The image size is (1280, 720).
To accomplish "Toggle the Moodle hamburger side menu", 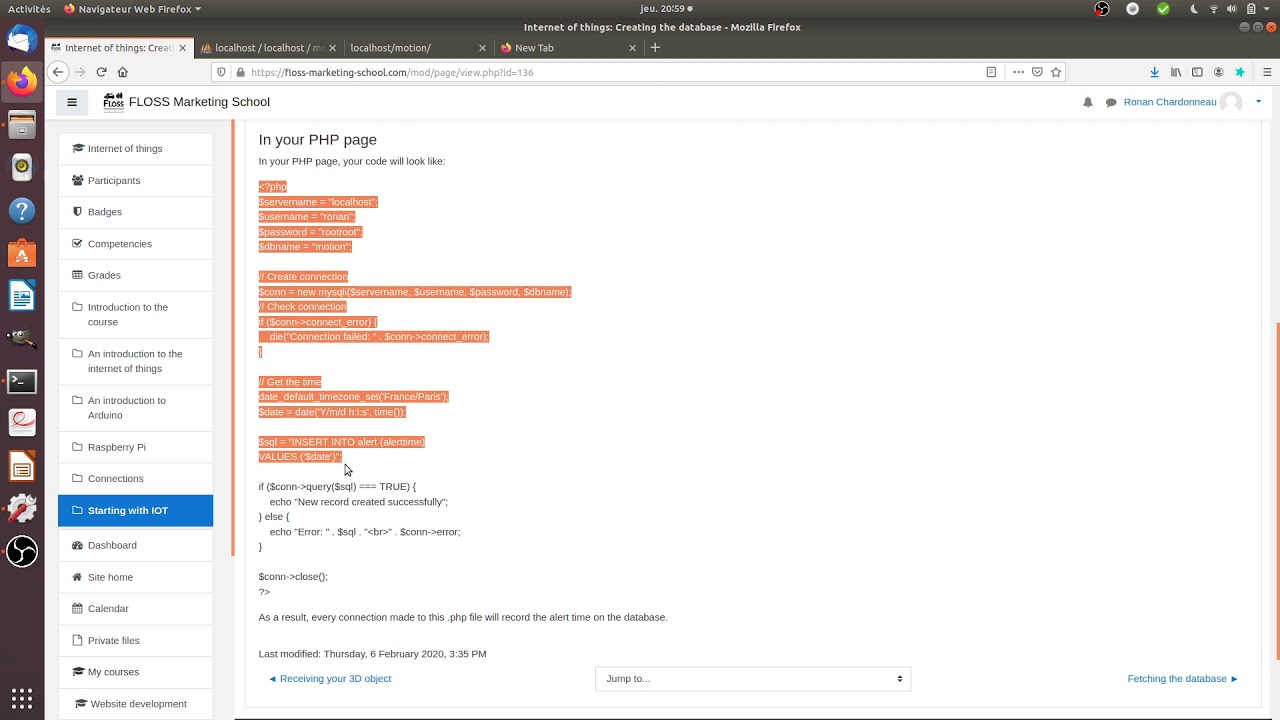I will [72, 102].
